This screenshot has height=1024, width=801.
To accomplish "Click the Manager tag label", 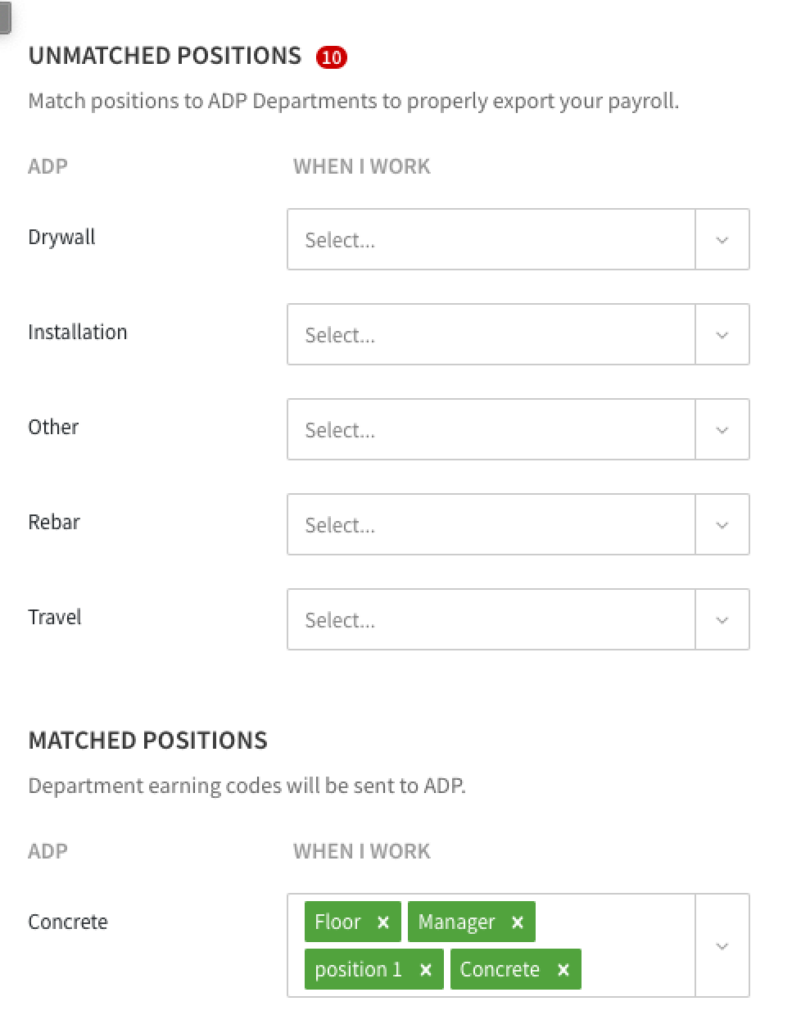I will point(457,922).
